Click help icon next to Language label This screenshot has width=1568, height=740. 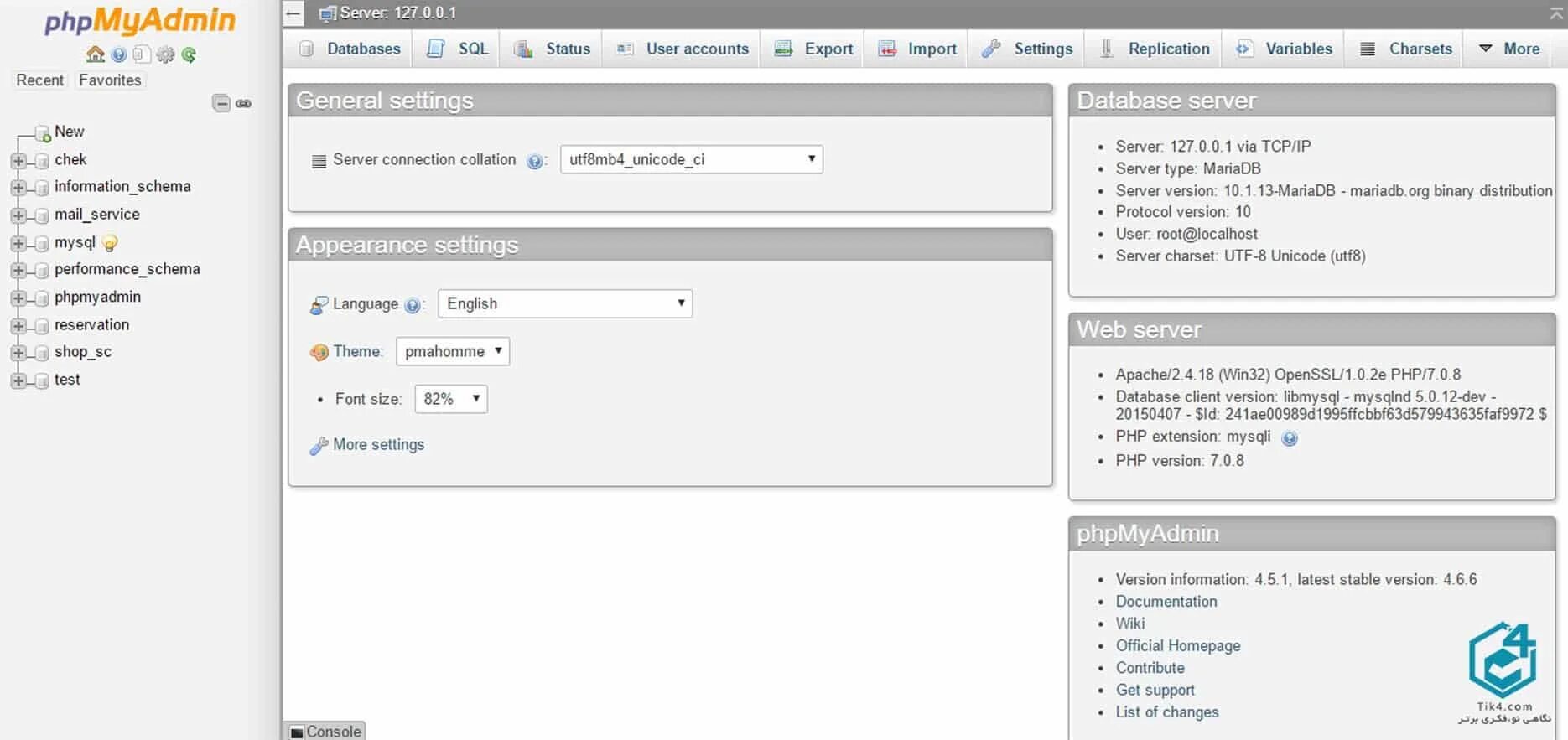(x=412, y=305)
